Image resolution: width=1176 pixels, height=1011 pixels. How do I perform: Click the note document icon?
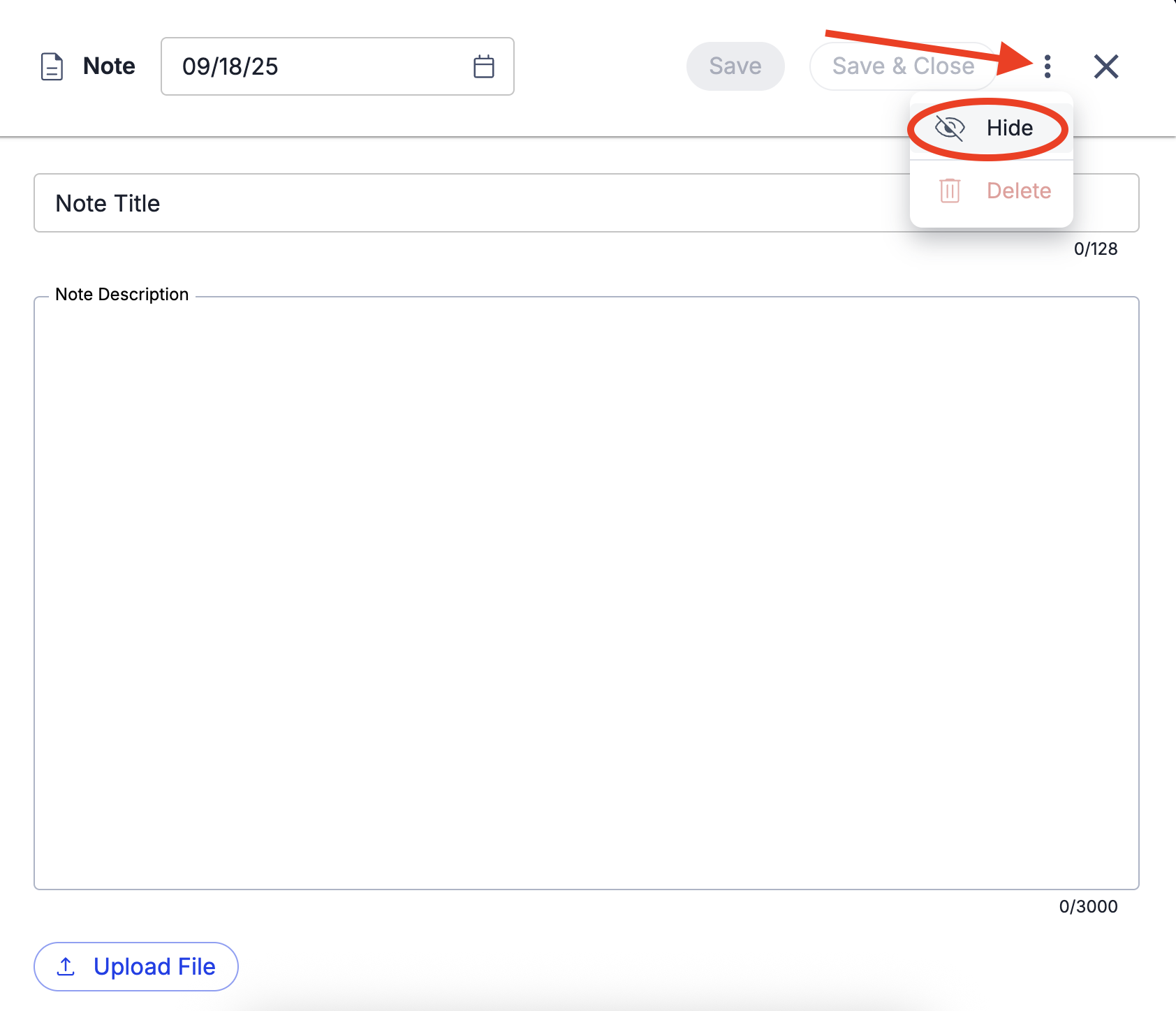pyautogui.click(x=52, y=66)
